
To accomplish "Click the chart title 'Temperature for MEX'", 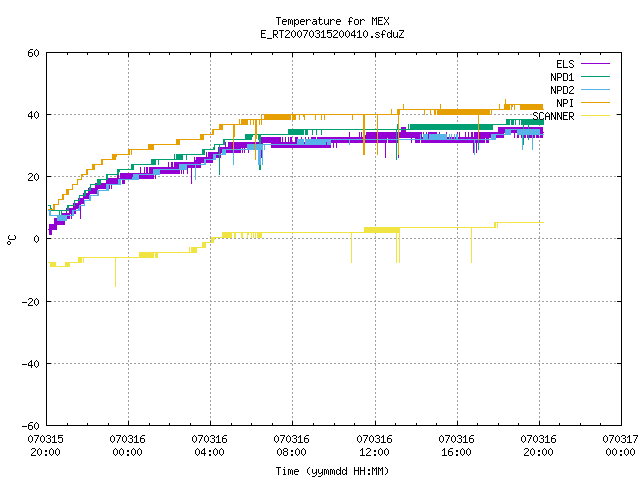I will [x=332, y=21].
